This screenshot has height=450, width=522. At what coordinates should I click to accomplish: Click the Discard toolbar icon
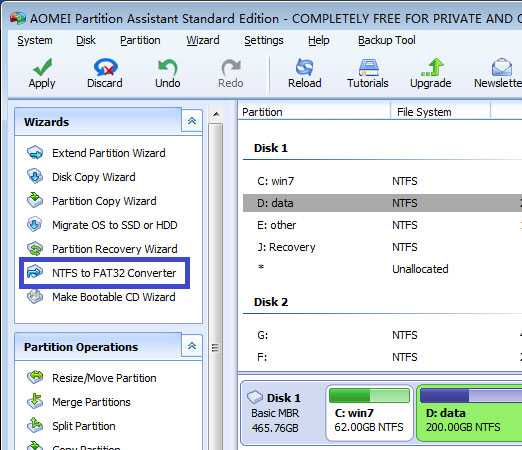[x=105, y=67]
